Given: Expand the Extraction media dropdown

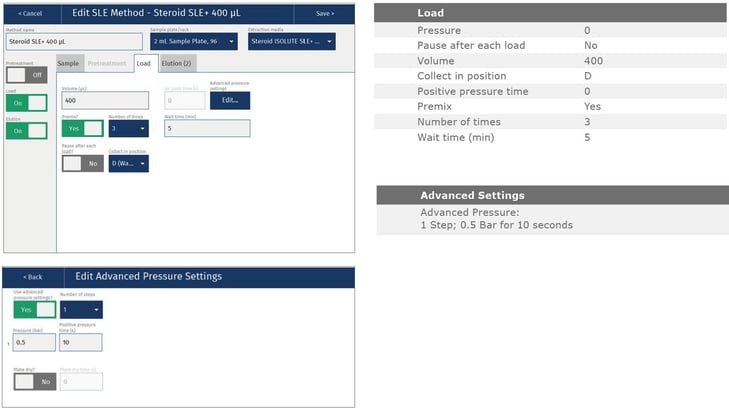Looking at the screenshot, I should point(291,42).
